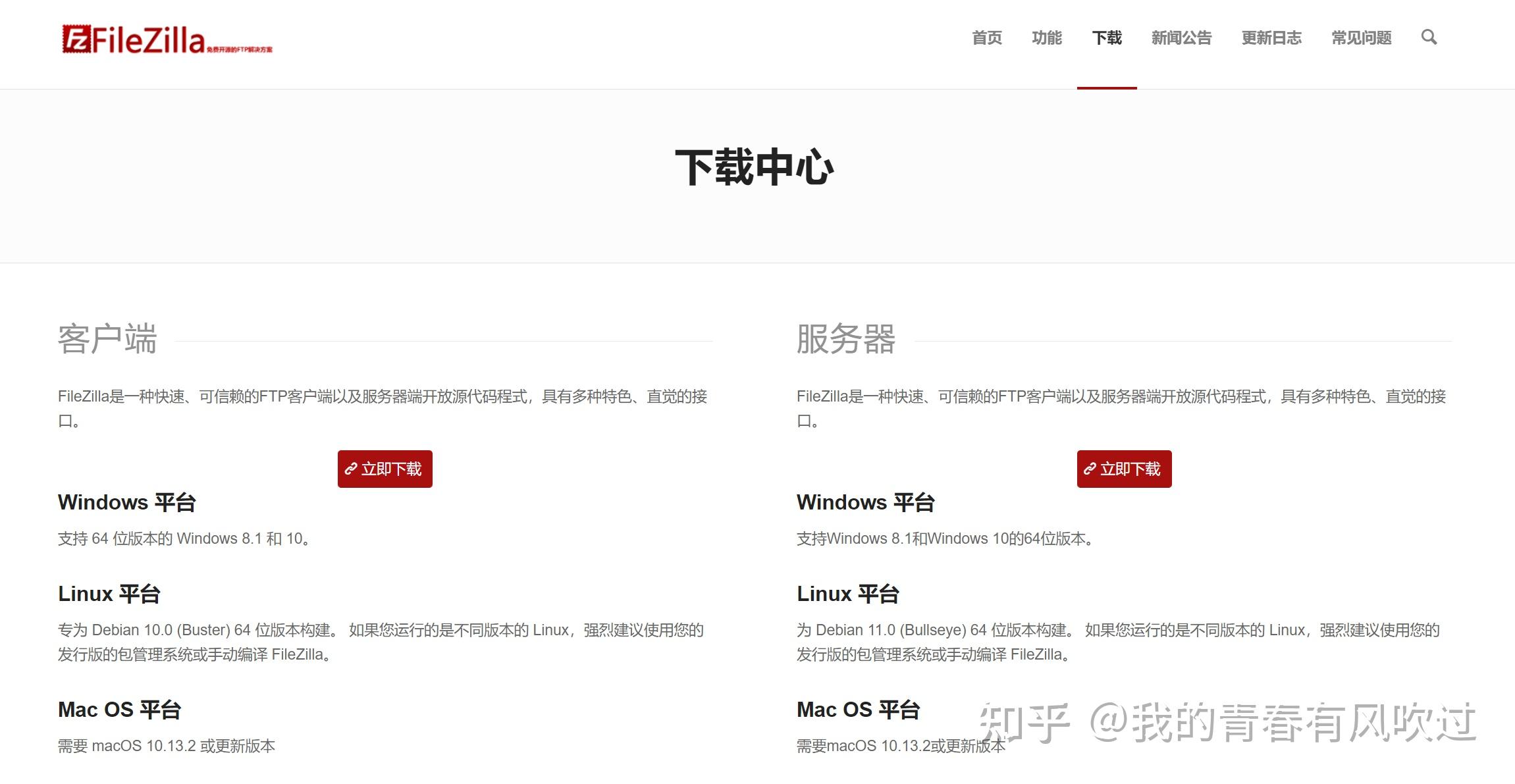Screen dimensions: 1515x784
Task: Select Windows 平台 heading under 客户端
Action: pyautogui.click(x=127, y=502)
